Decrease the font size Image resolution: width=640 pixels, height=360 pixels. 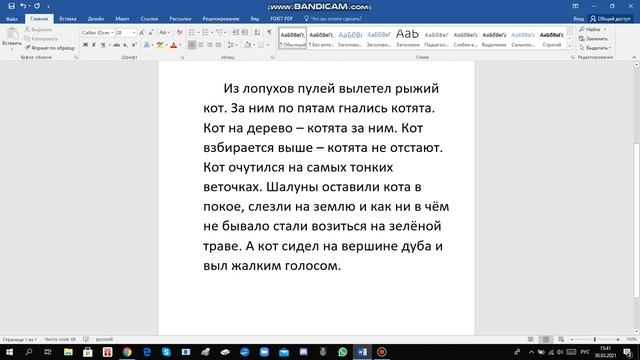(151, 33)
